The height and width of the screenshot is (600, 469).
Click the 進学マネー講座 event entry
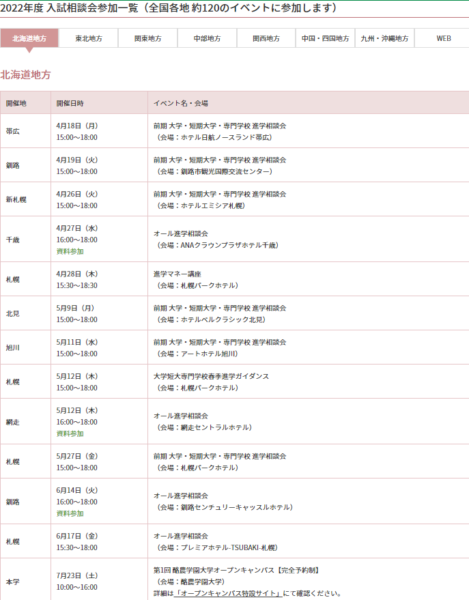point(177,274)
